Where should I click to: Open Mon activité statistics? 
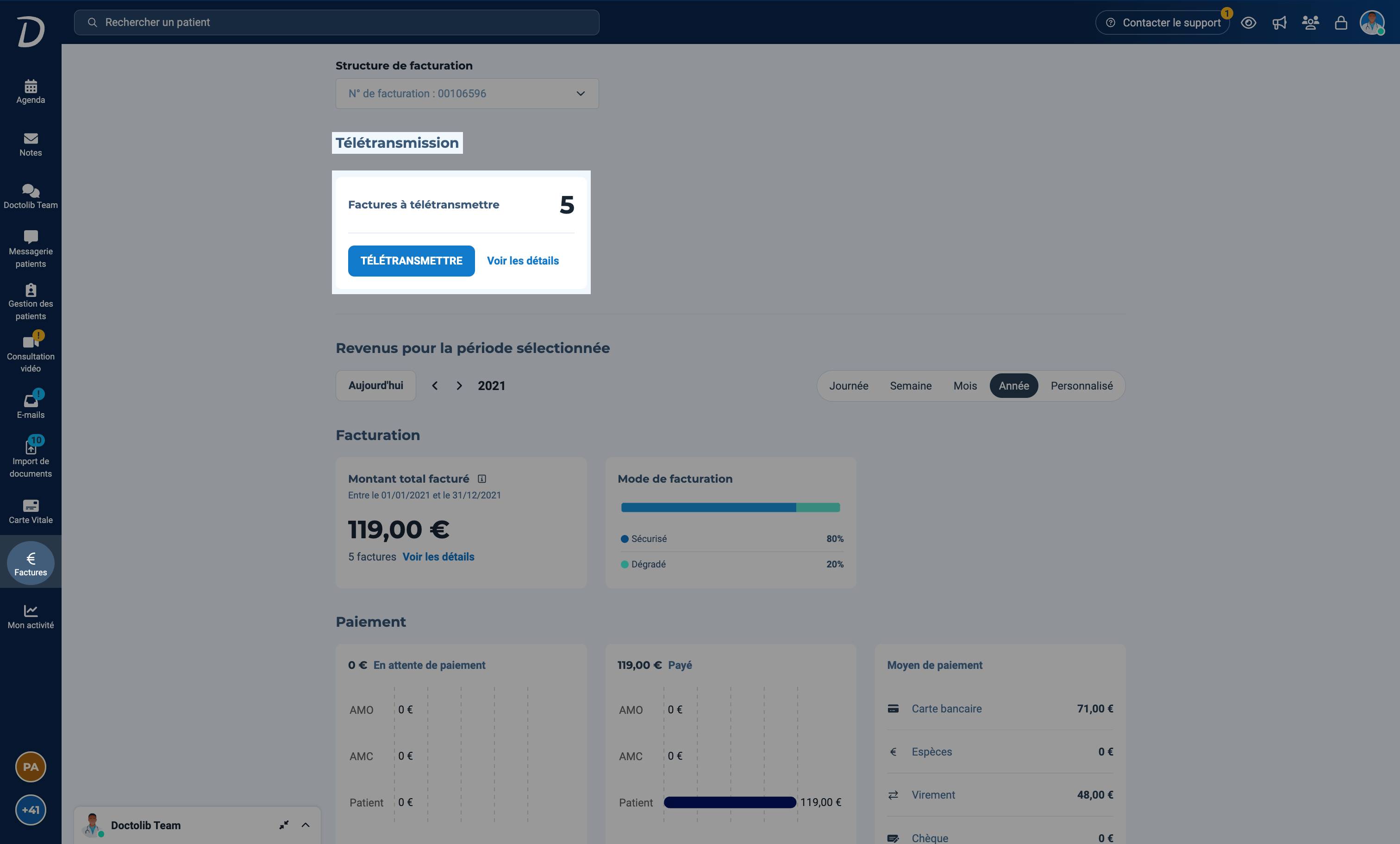pos(31,617)
